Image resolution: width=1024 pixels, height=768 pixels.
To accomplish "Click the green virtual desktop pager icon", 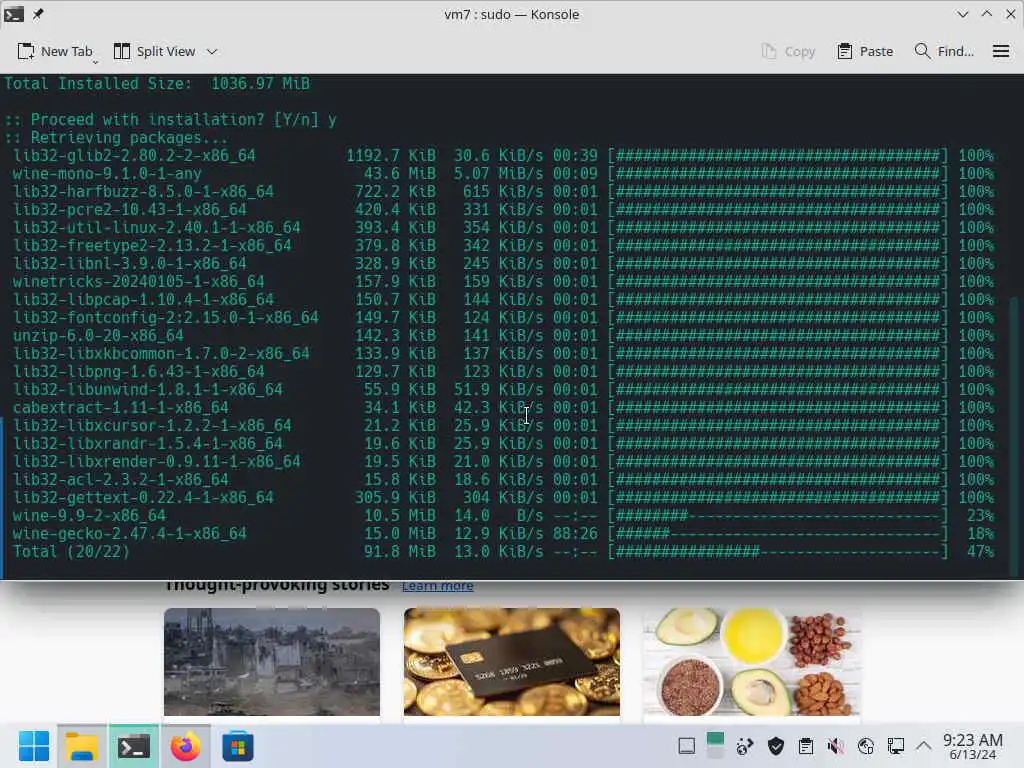I will [715, 746].
